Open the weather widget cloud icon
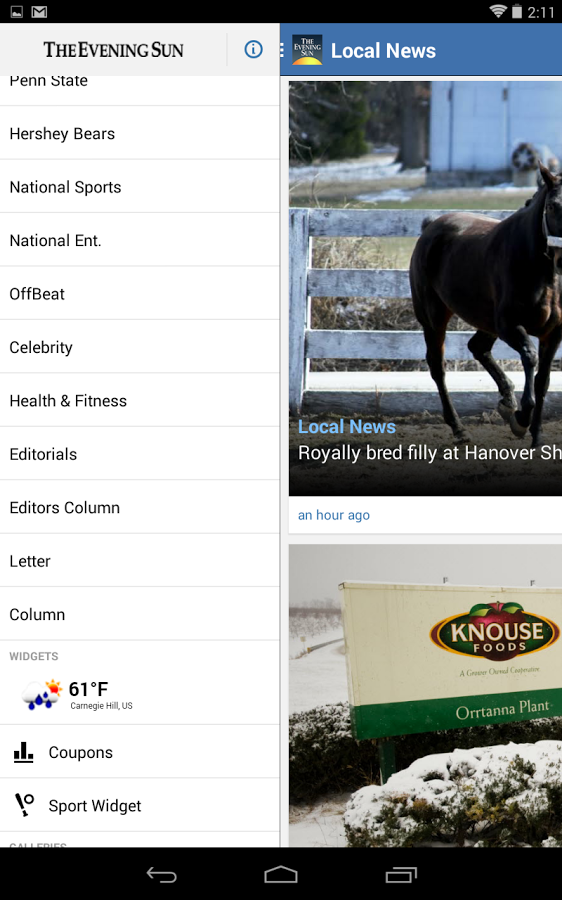Viewport: 562px width, 900px height. [41, 695]
